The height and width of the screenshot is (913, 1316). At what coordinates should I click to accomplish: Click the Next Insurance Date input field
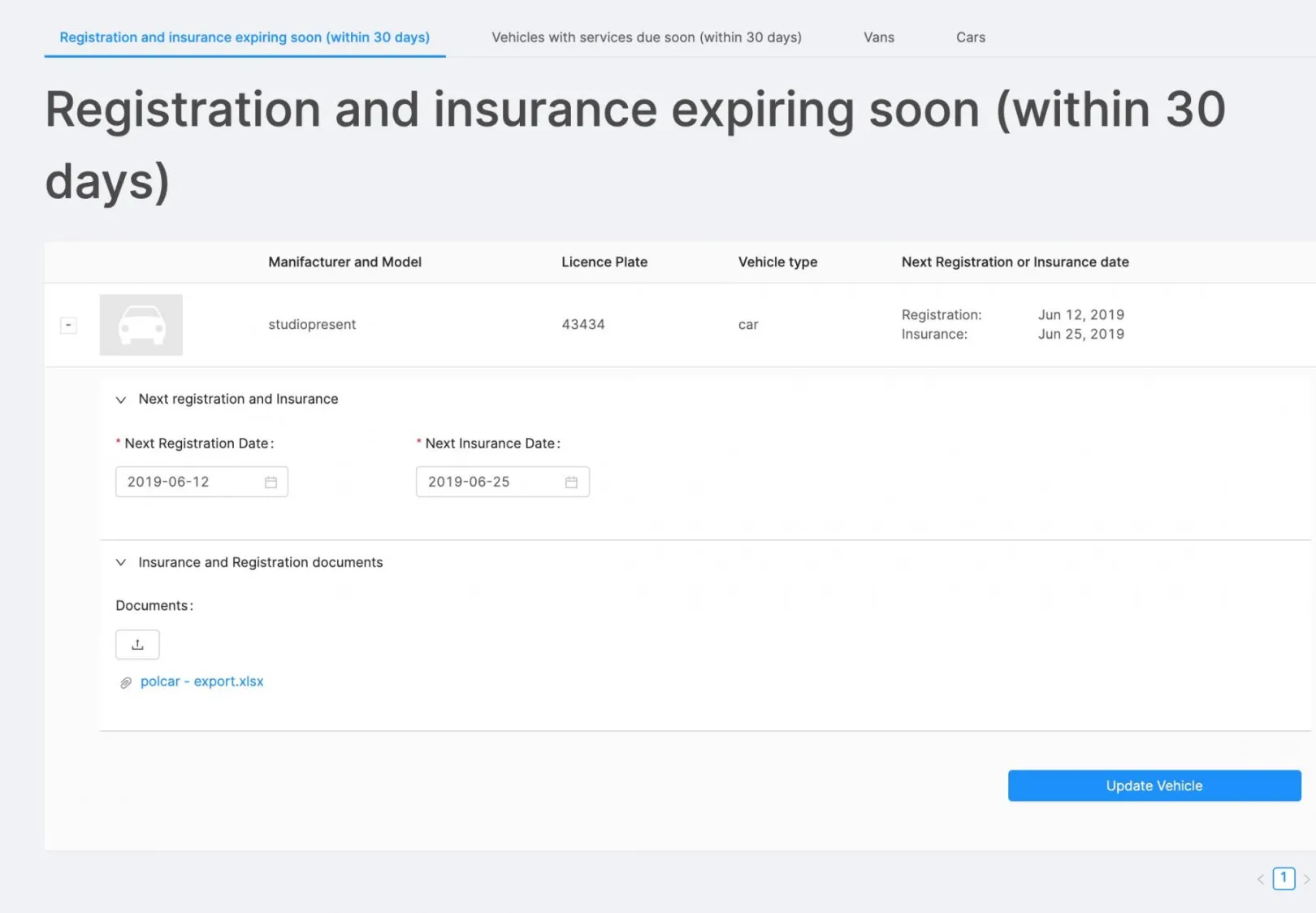pyautogui.click(x=502, y=482)
